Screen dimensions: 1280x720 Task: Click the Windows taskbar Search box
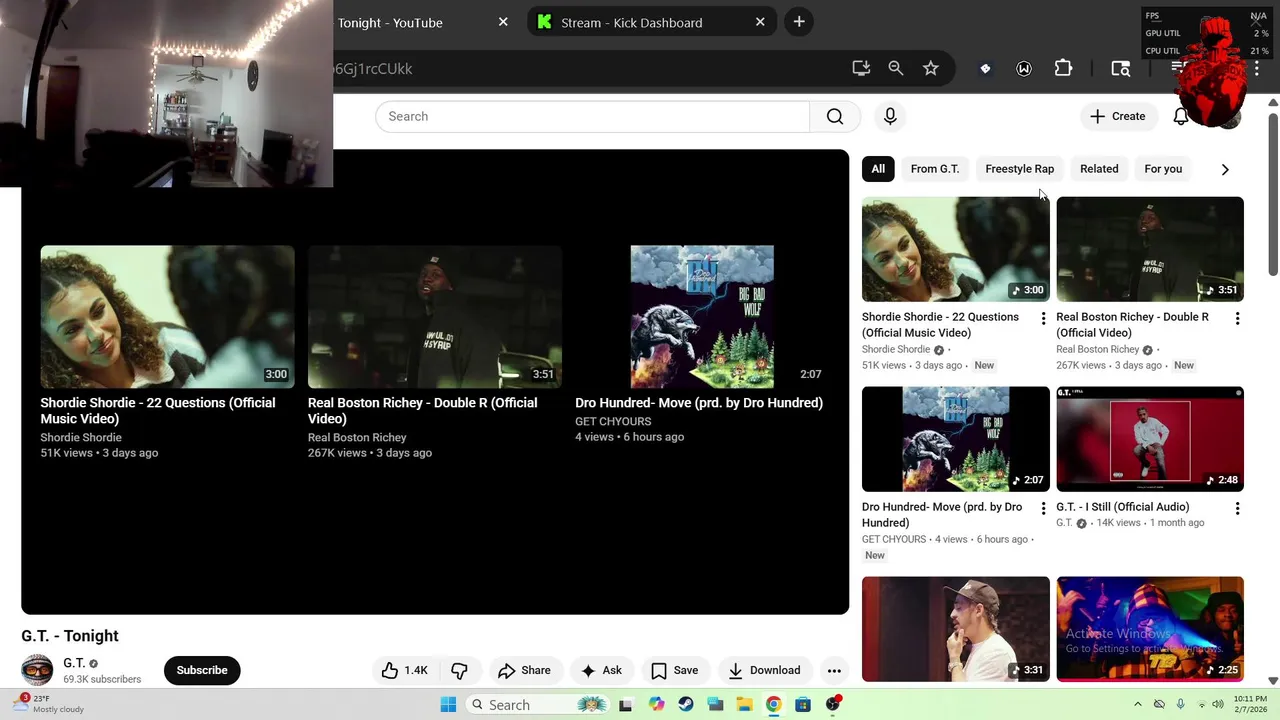coord(536,705)
